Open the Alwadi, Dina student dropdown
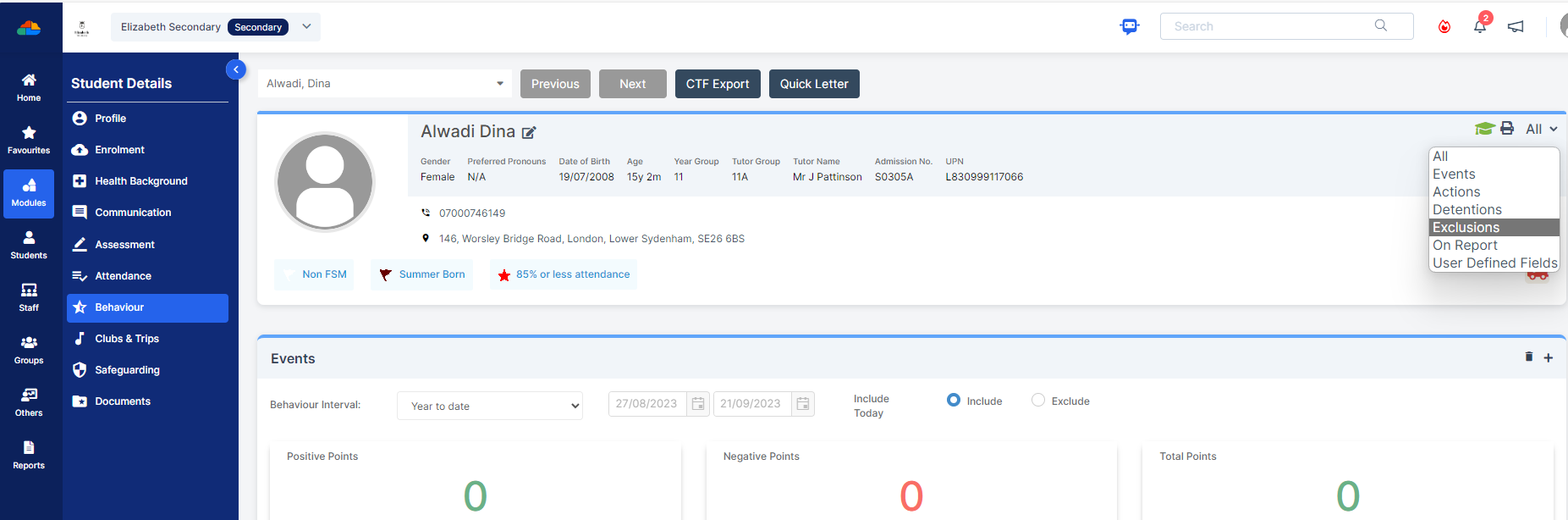Screen dimensions: 1568x520 click(385, 84)
